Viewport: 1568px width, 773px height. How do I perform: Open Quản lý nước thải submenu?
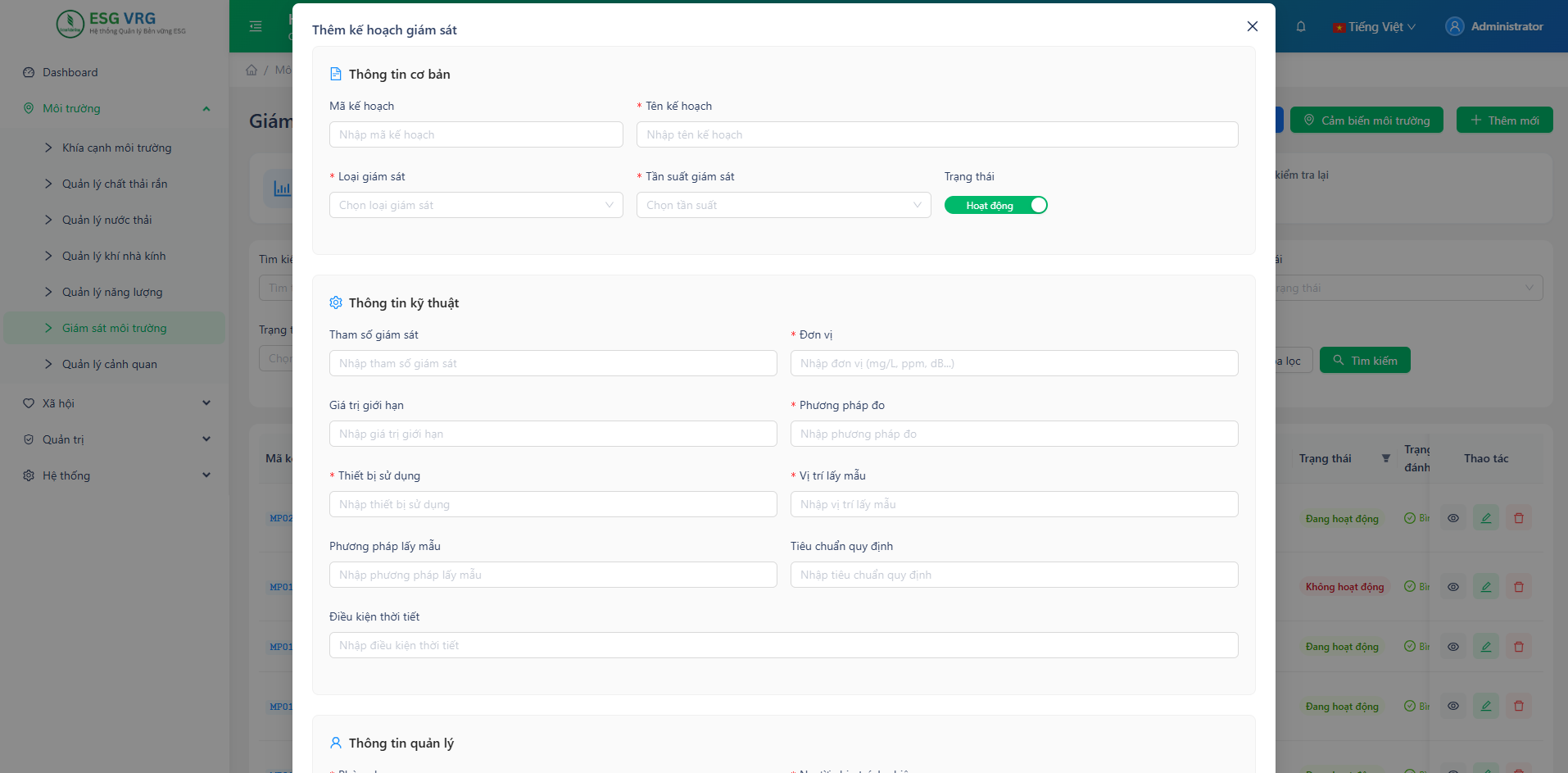[115, 220]
